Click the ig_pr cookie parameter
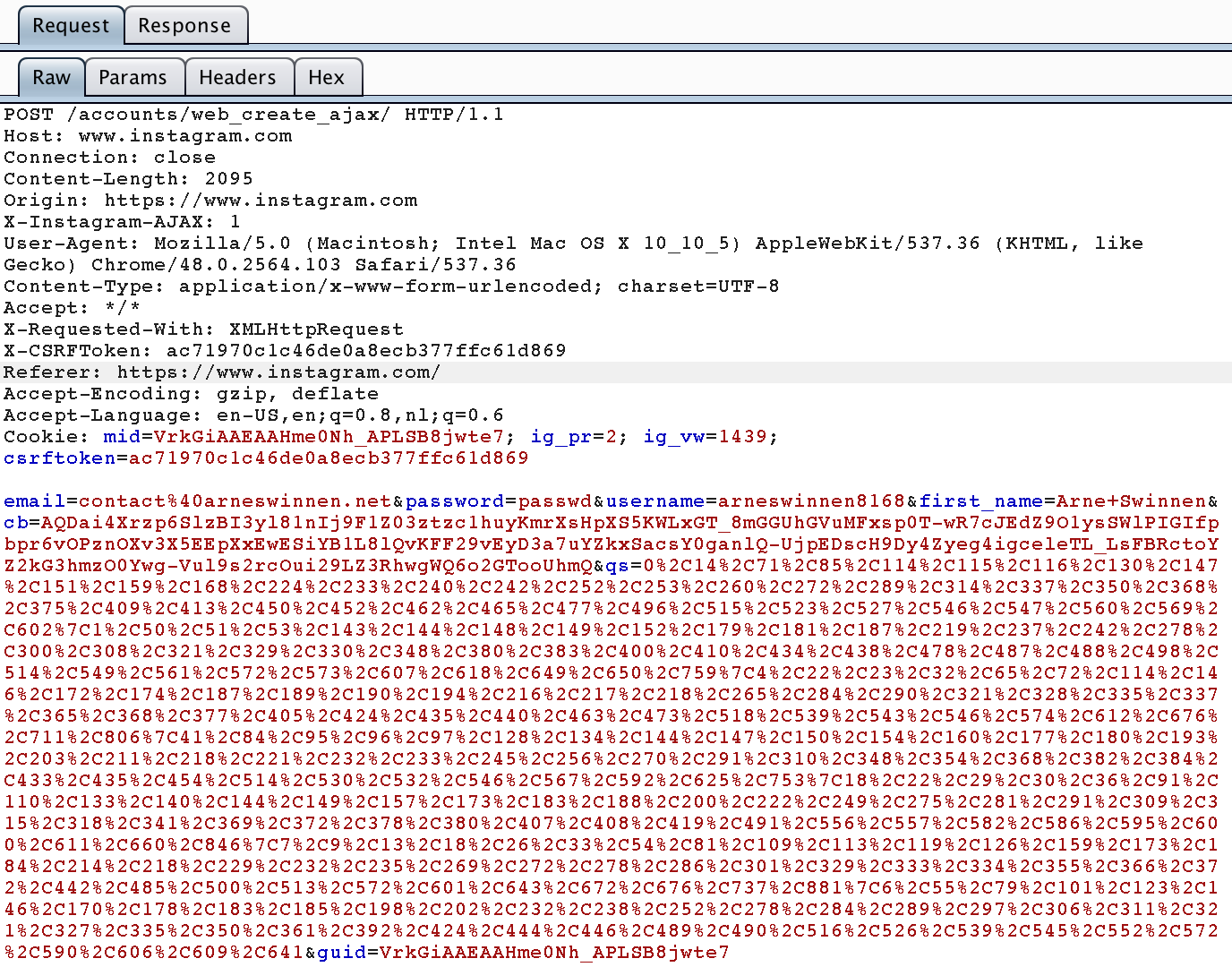This screenshot has height=967, width=1232. click(574, 437)
